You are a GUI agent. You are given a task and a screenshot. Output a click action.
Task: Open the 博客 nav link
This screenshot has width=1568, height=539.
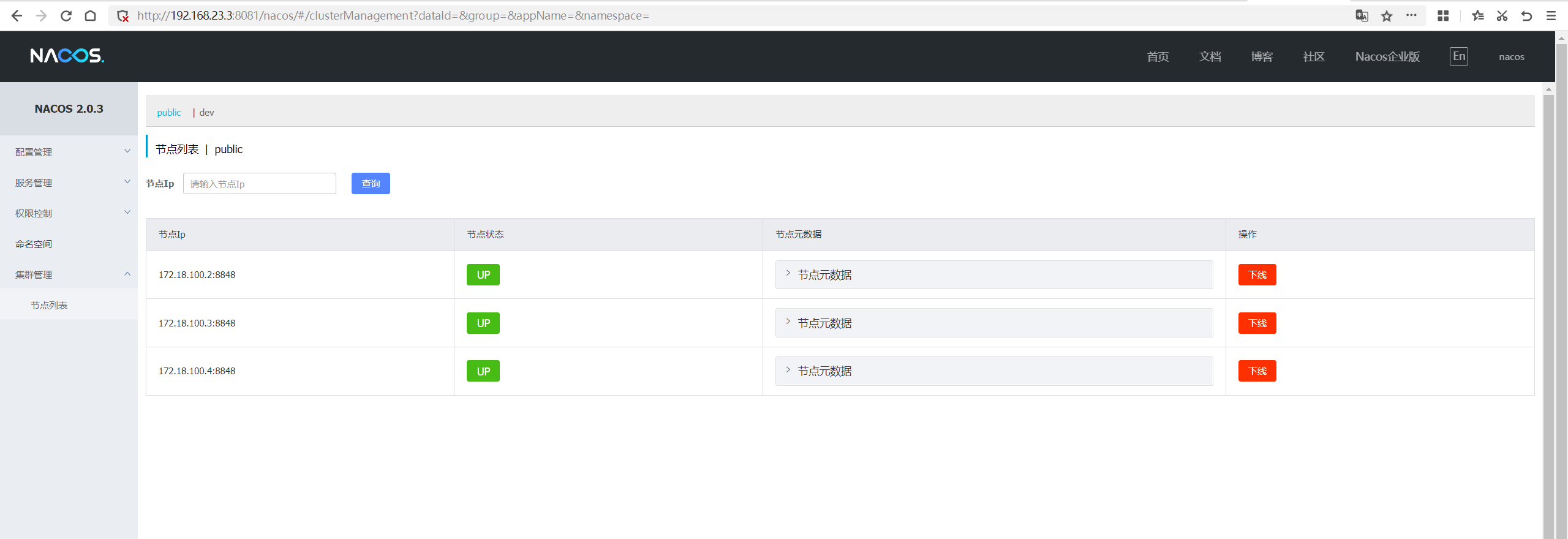1262,57
